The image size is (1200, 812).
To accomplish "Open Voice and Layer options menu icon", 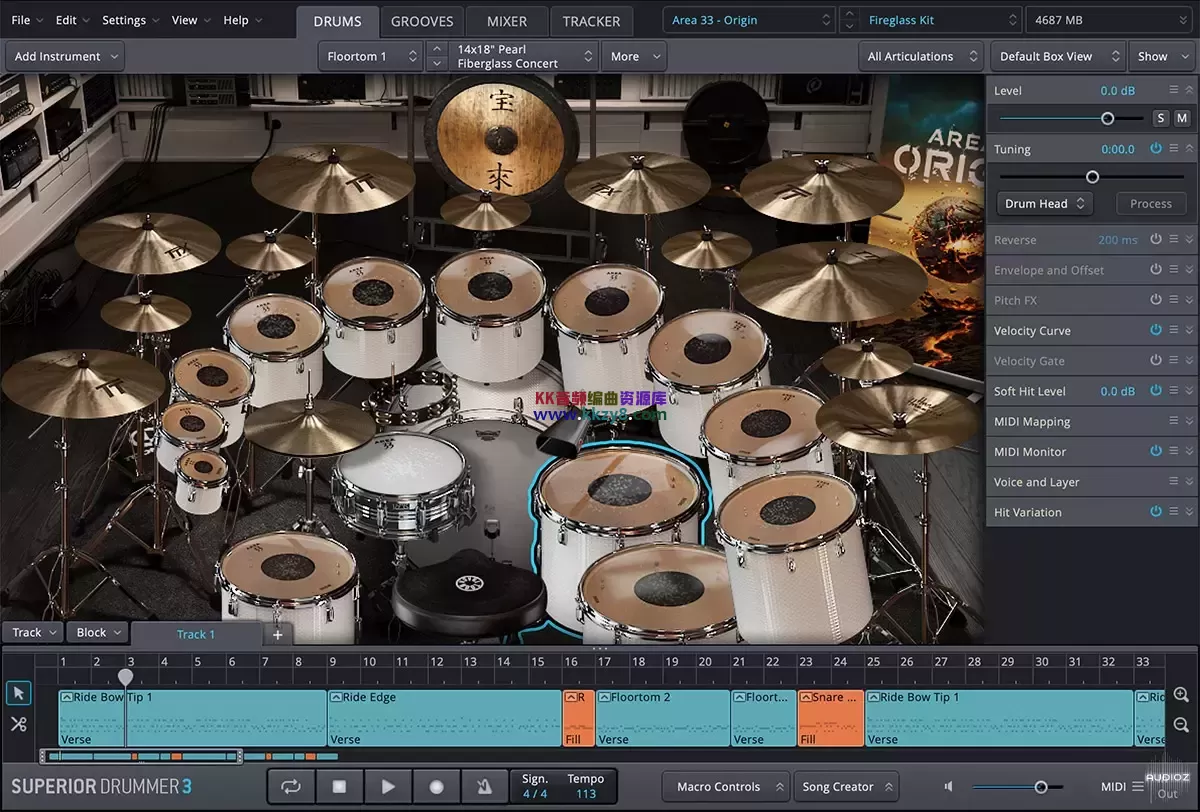I will click(x=1174, y=481).
